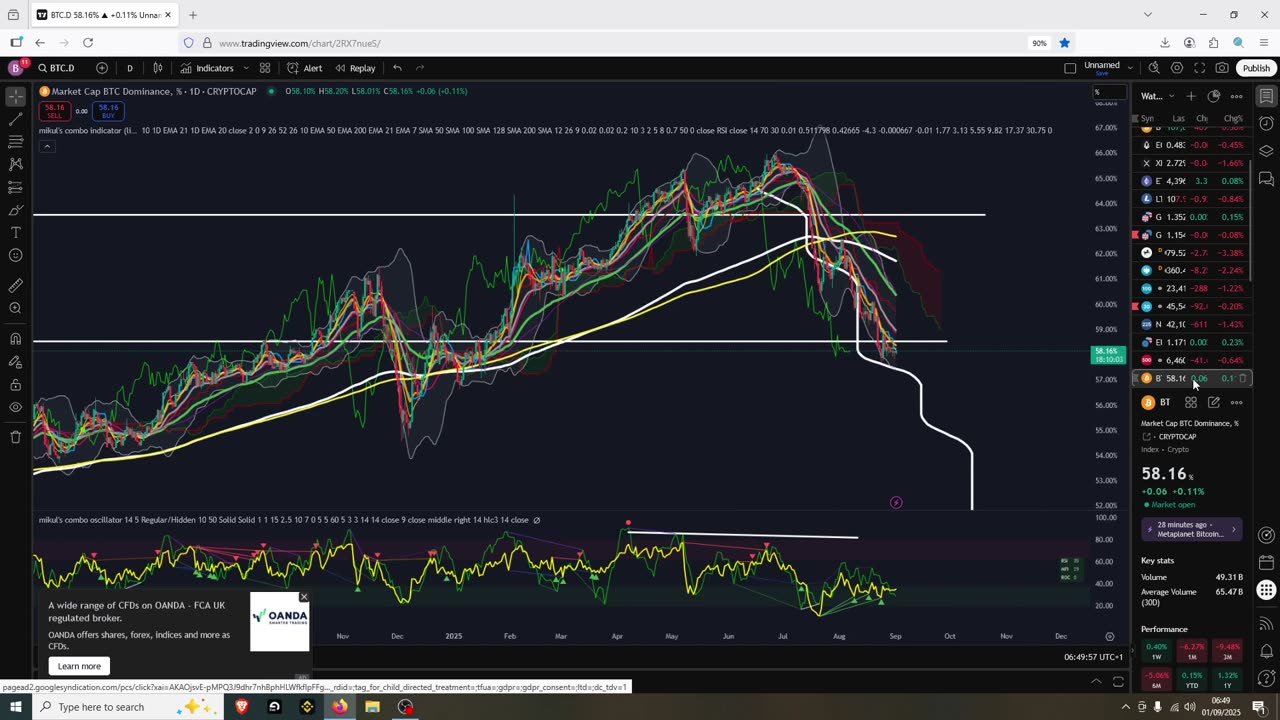Open File Explorer from the taskbar

372,707
